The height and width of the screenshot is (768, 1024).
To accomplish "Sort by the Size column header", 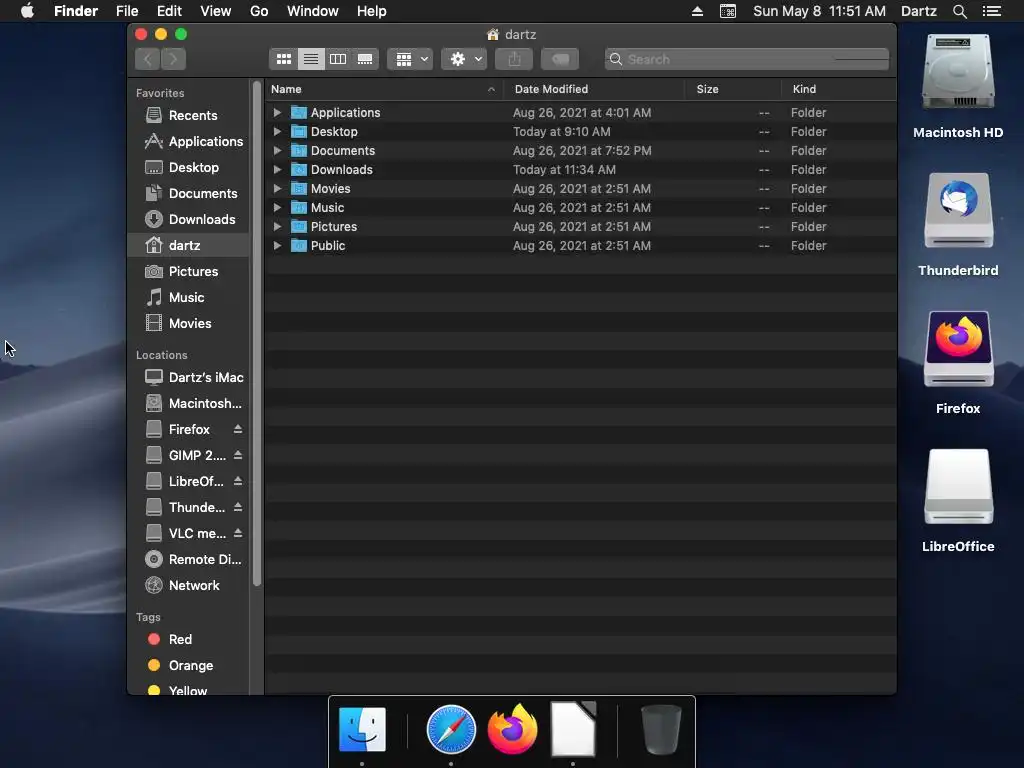I will [x=733, y=89].
